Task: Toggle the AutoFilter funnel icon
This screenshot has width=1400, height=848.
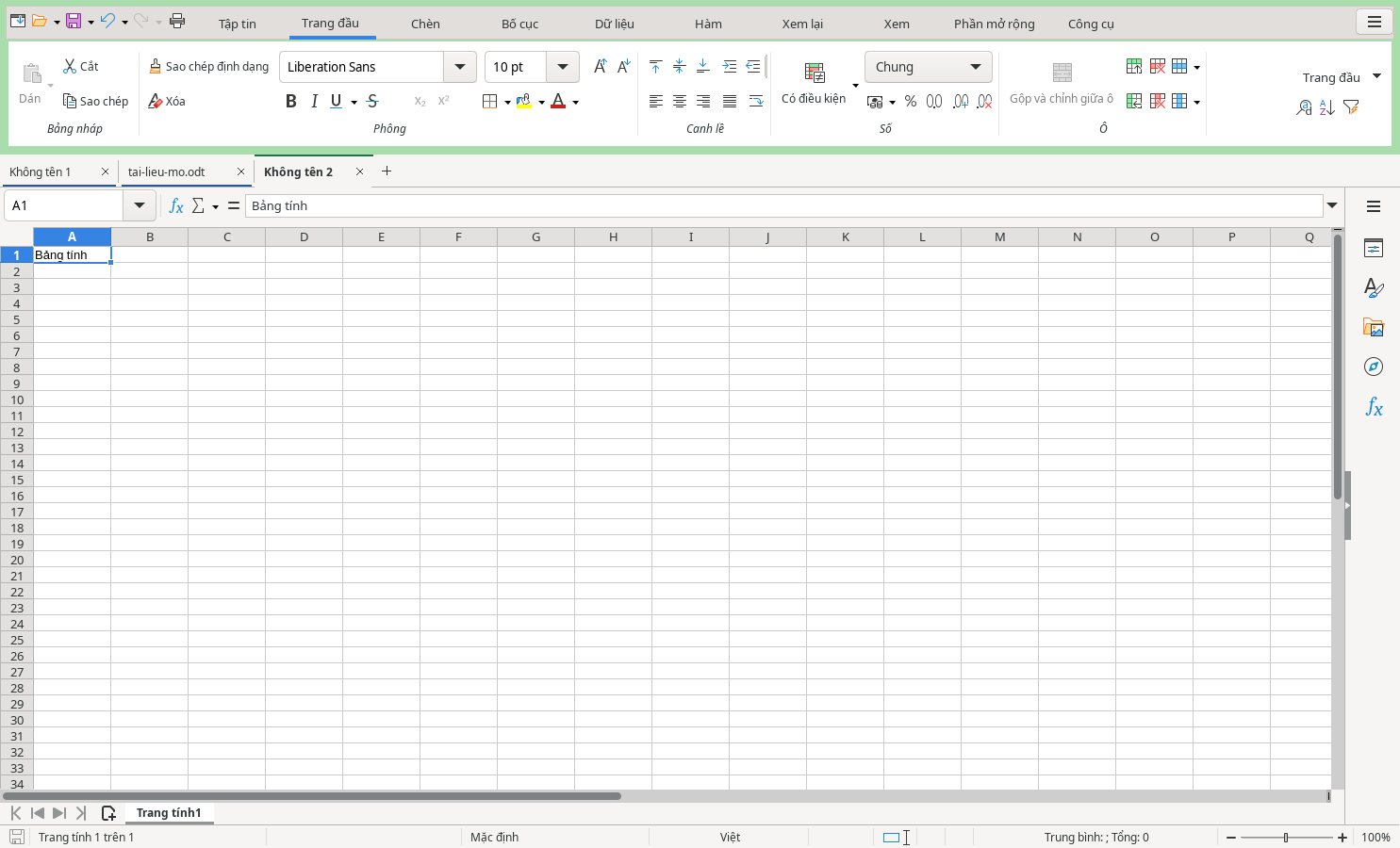Action: pos(1351,107)
